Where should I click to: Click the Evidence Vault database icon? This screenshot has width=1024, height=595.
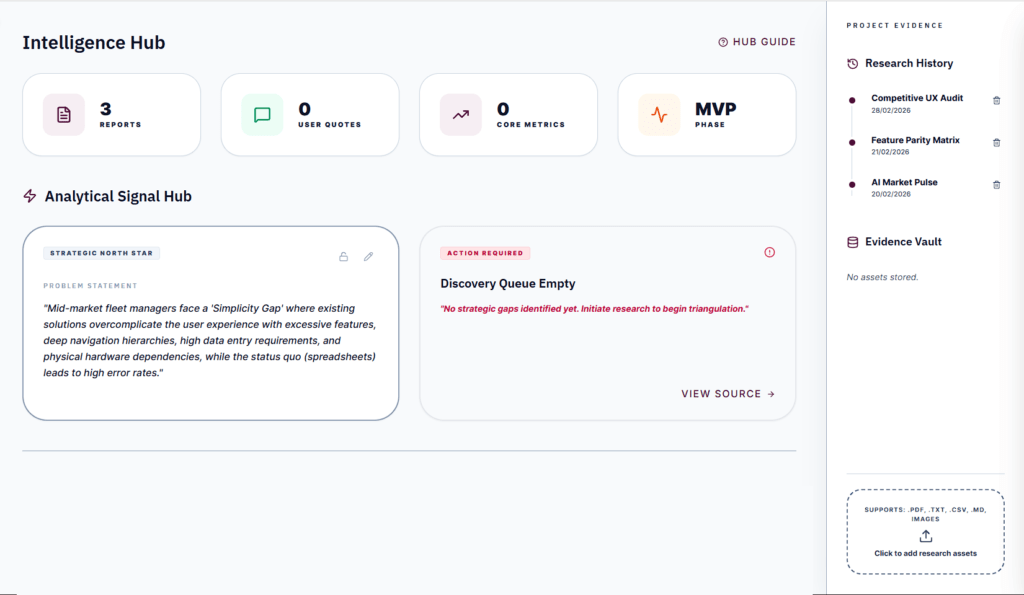[x=853, y=242]
